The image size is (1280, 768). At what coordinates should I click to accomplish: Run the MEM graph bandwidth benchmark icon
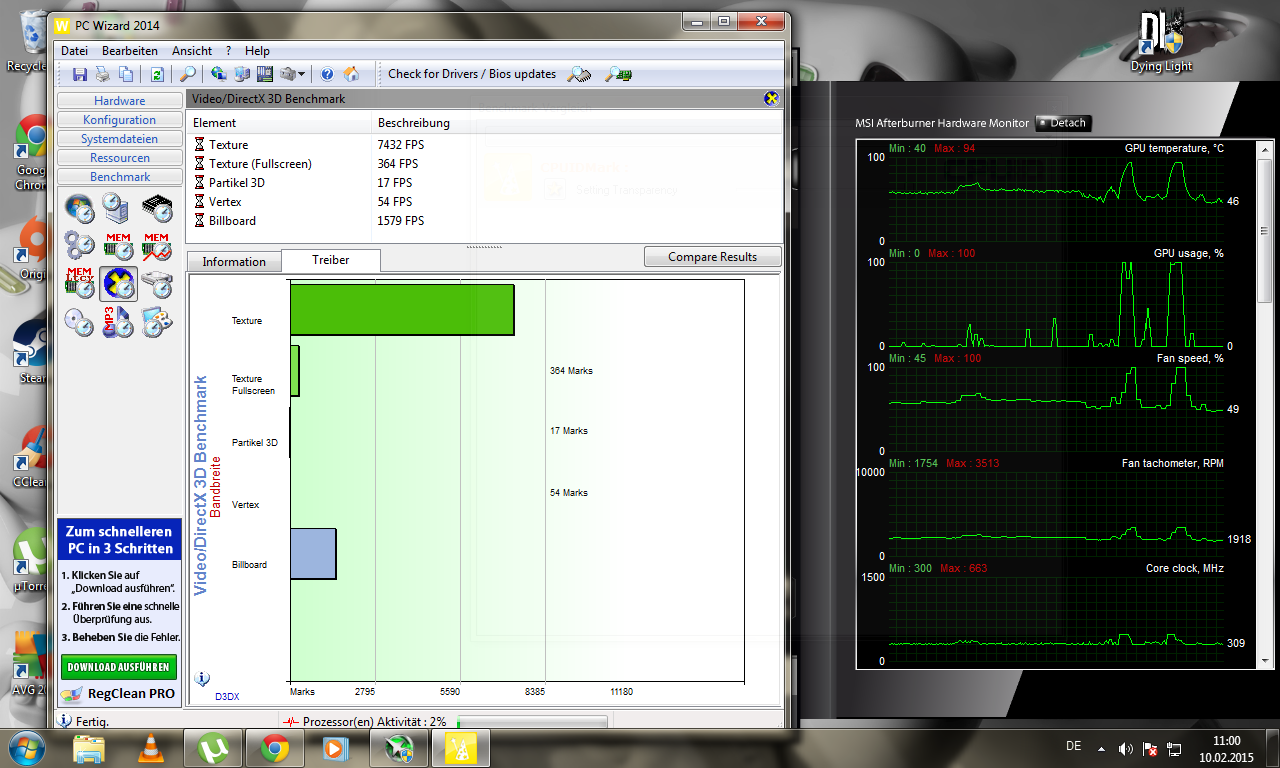[x=157, y=246]
